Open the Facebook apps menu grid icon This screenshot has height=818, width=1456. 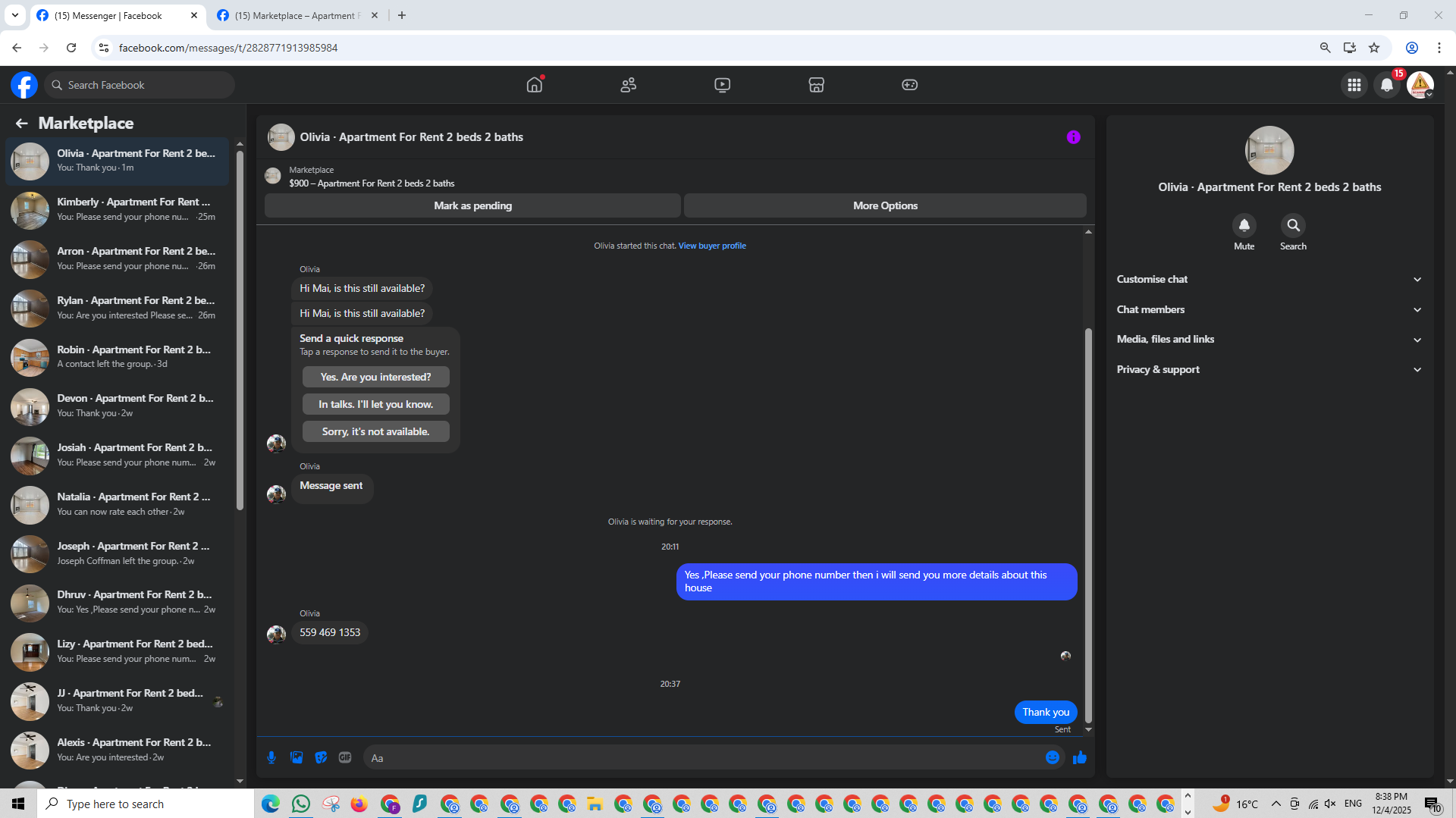click(x=1354, y=85)
